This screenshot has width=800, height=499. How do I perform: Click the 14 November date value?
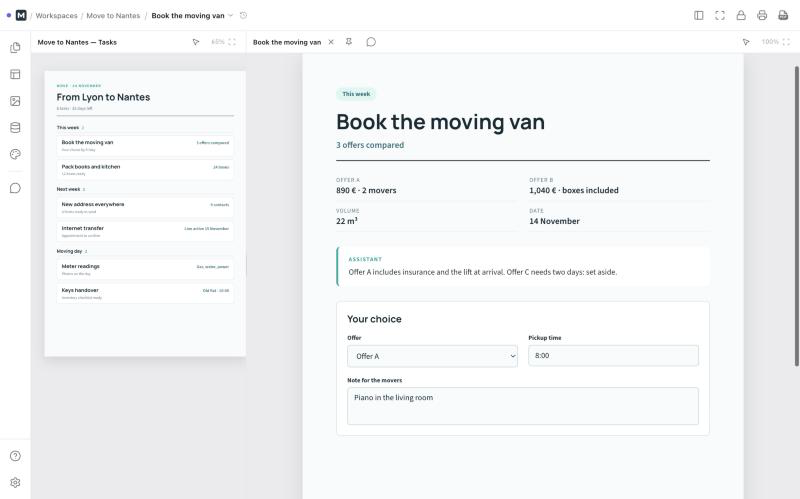point(555,221)
